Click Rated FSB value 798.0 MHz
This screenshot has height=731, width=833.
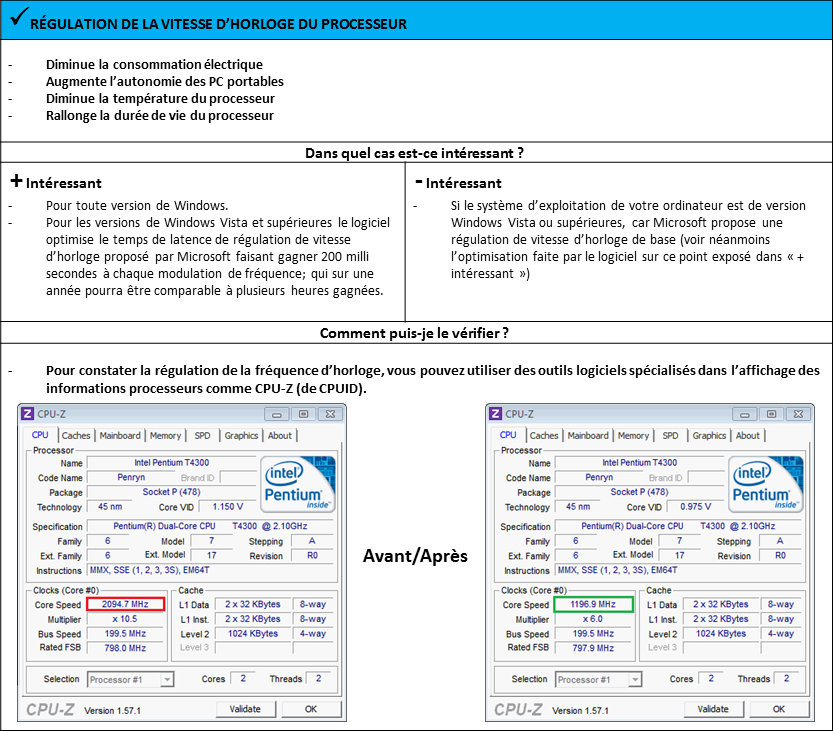[x=125, y=648]
